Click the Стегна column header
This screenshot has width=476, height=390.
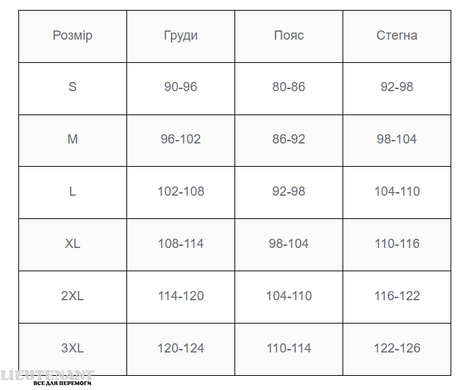tap(397, 35)
